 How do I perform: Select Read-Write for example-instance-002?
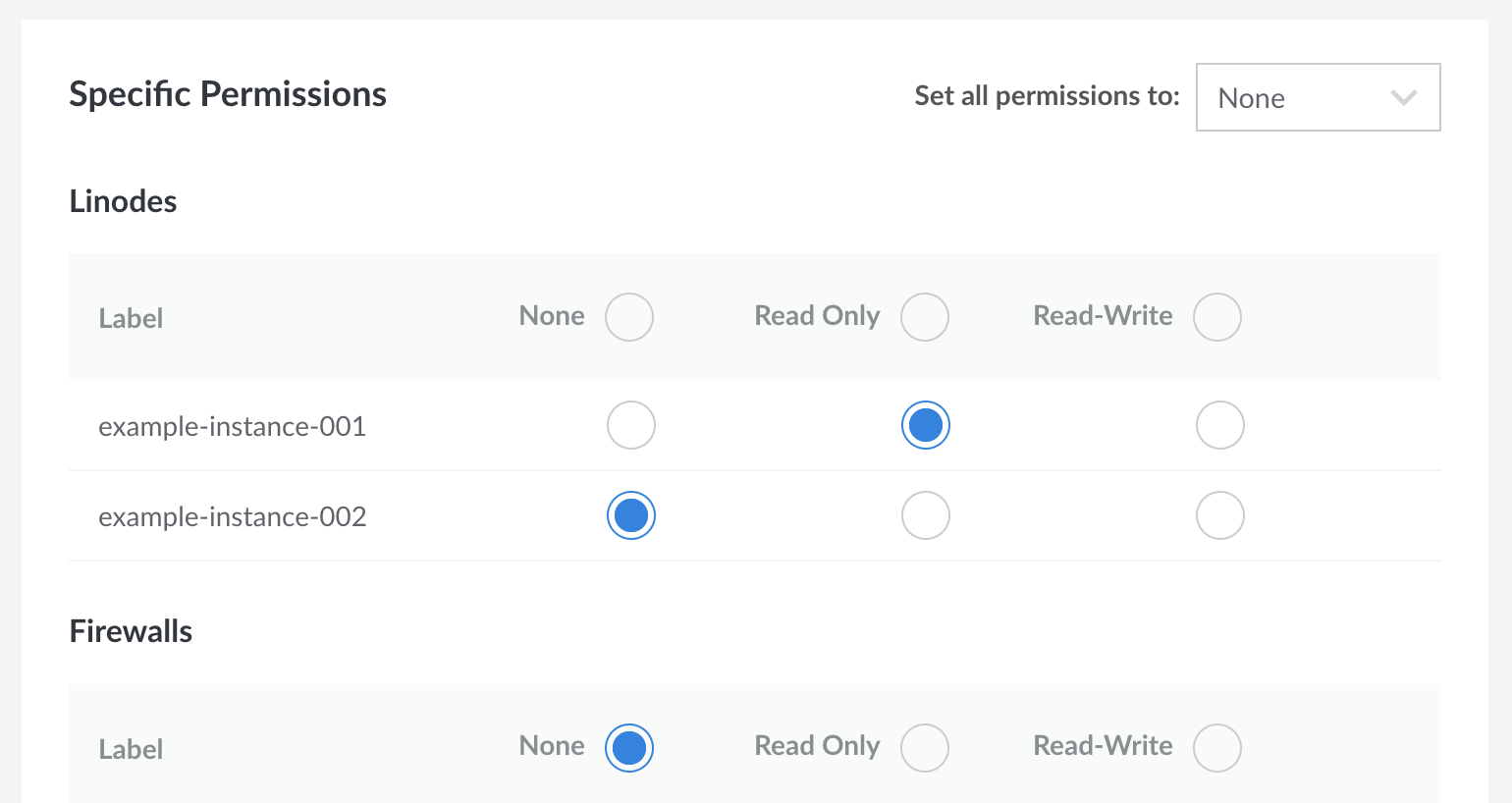click(1220, 515)
